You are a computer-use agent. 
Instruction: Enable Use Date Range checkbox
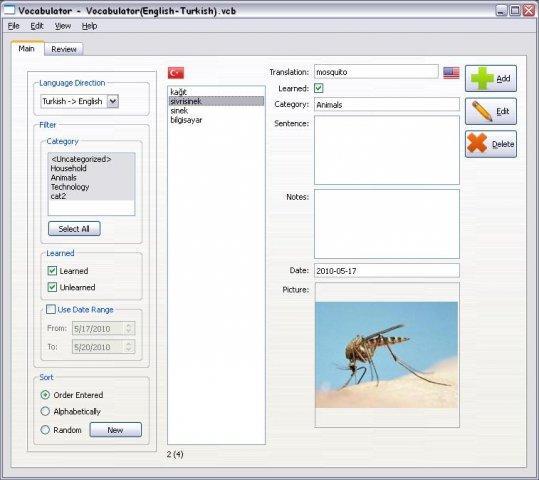51,309
